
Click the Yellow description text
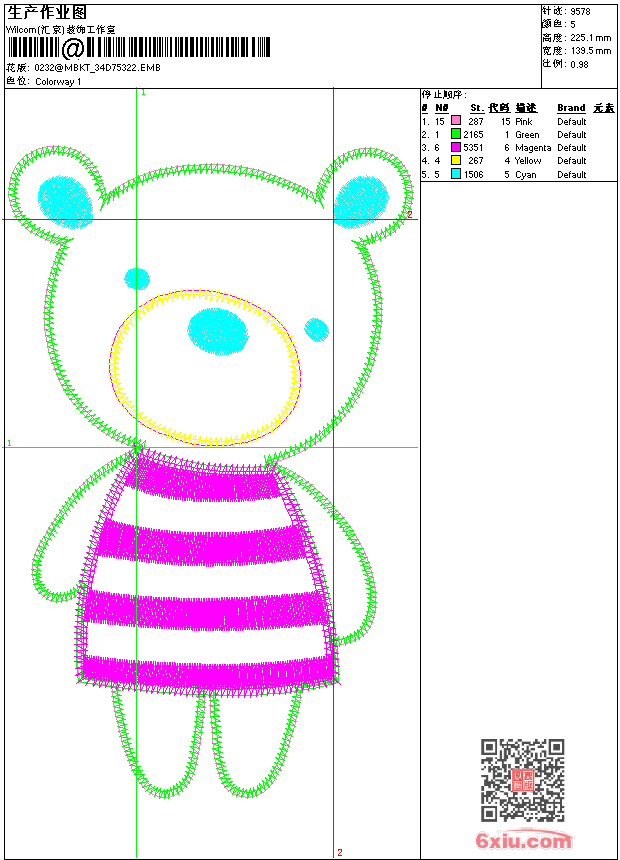(528, 161)
